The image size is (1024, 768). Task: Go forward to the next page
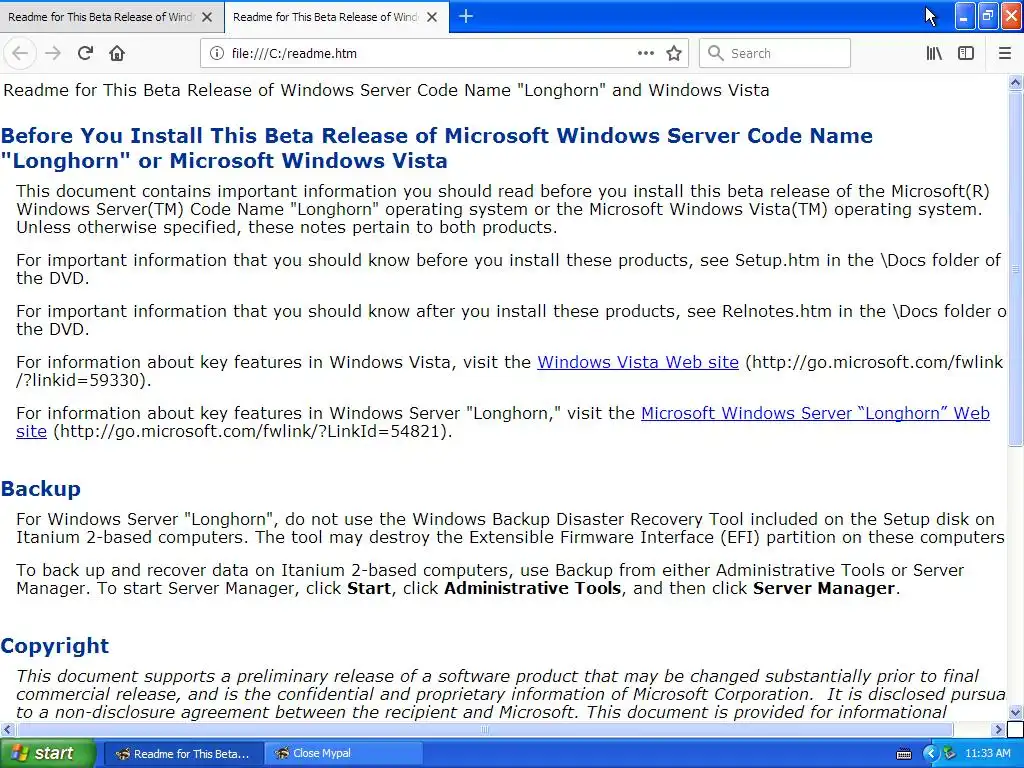click(53, 54)
